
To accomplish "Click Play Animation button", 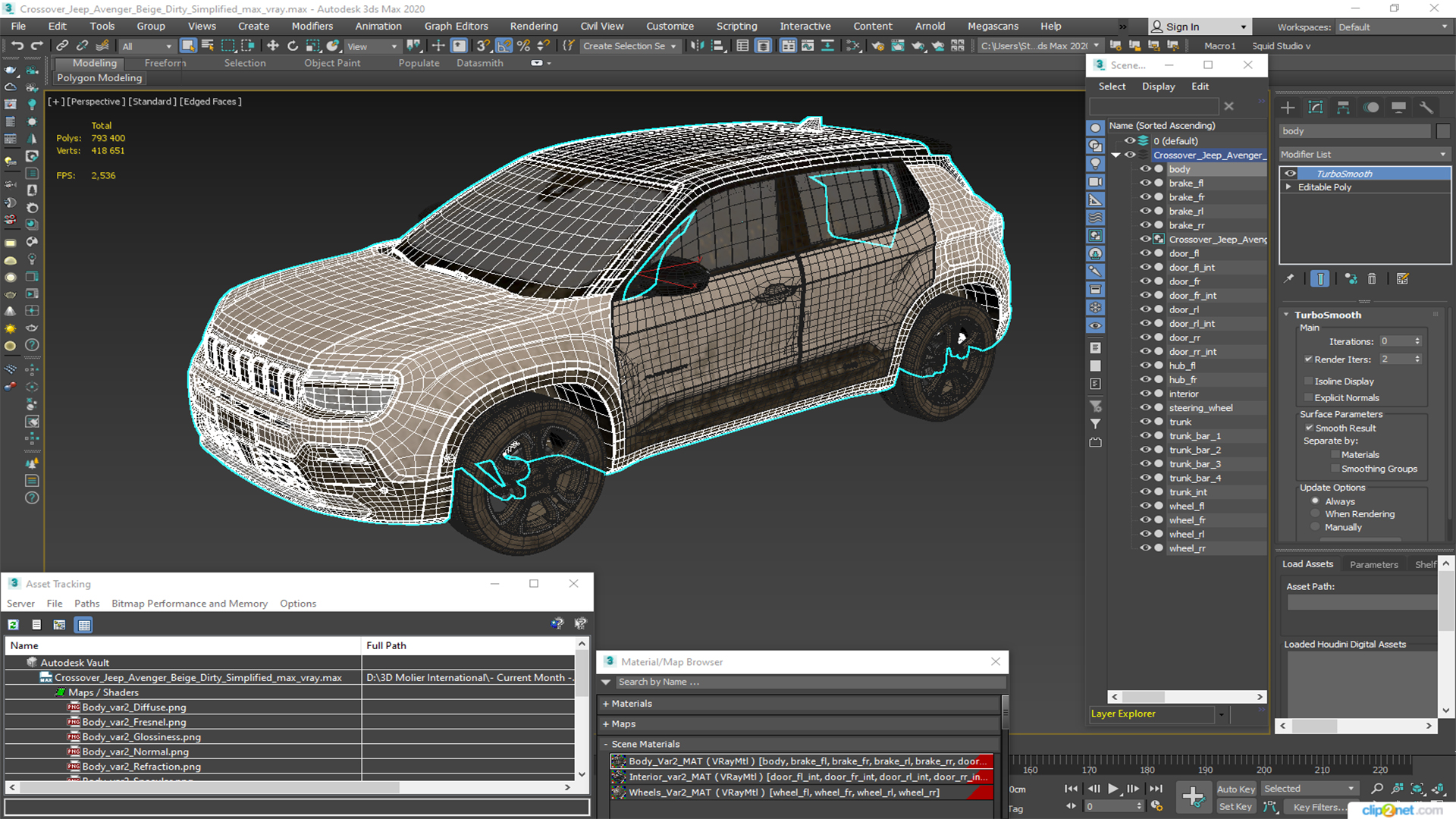I will point(1112,789).
